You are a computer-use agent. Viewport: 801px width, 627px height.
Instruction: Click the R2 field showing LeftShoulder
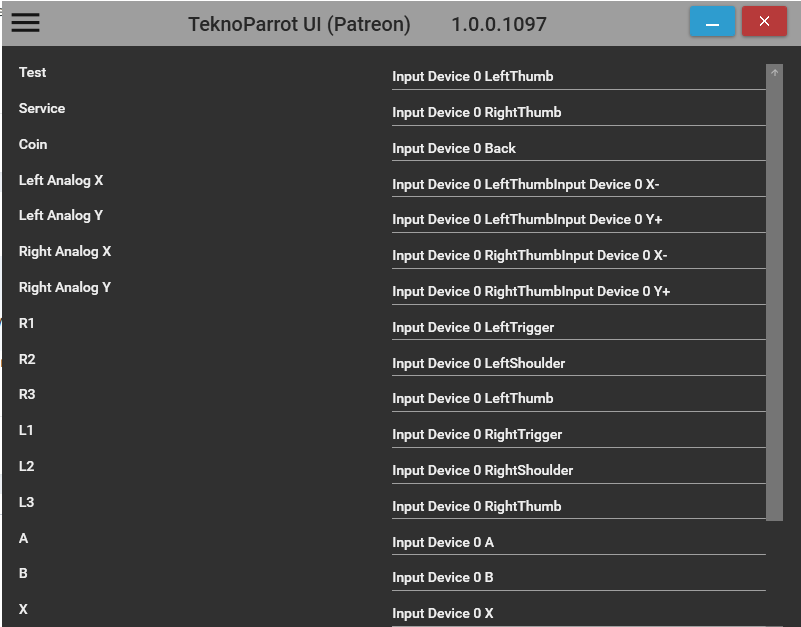[578, 364]
